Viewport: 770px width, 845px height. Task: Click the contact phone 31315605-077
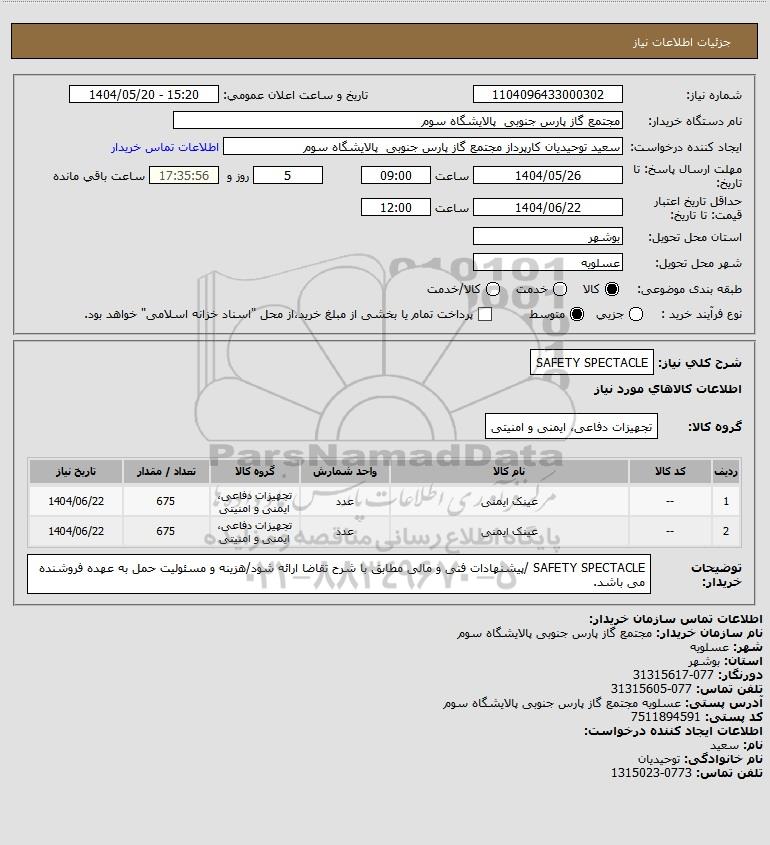(651, 689)
